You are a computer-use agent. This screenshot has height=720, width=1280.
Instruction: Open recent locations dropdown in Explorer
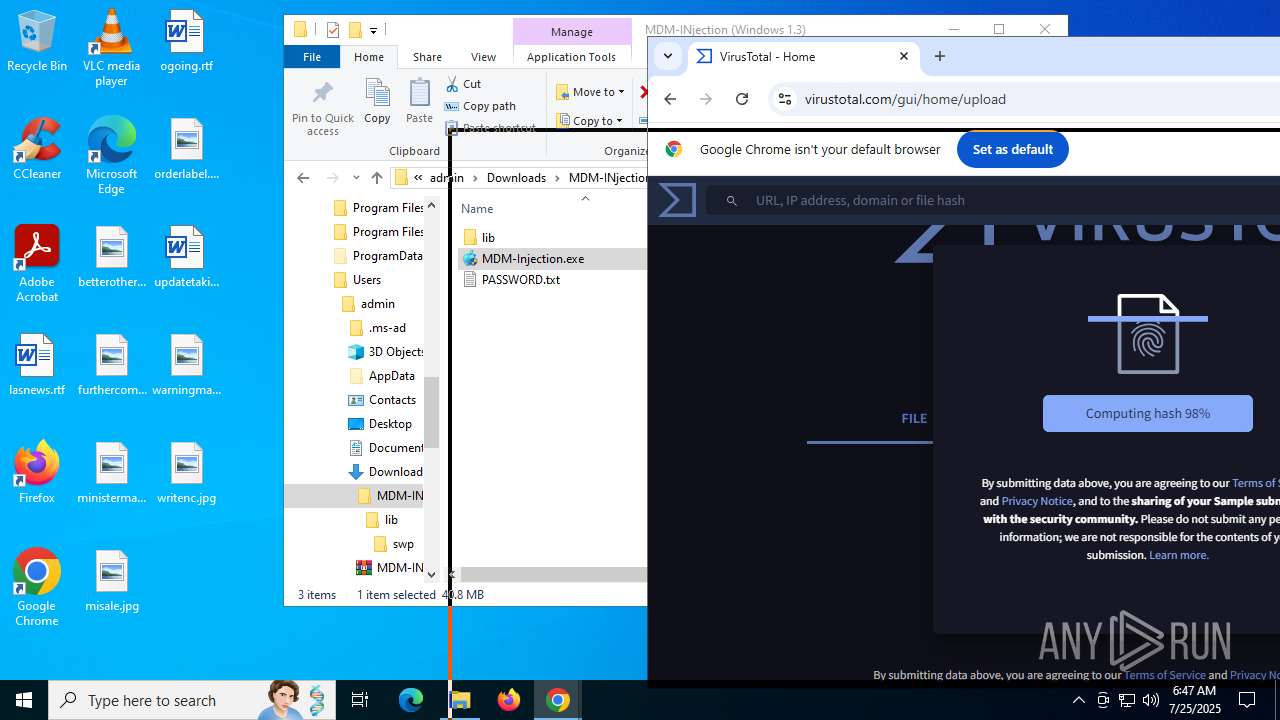pyautogui.click(x=356, y=178)
